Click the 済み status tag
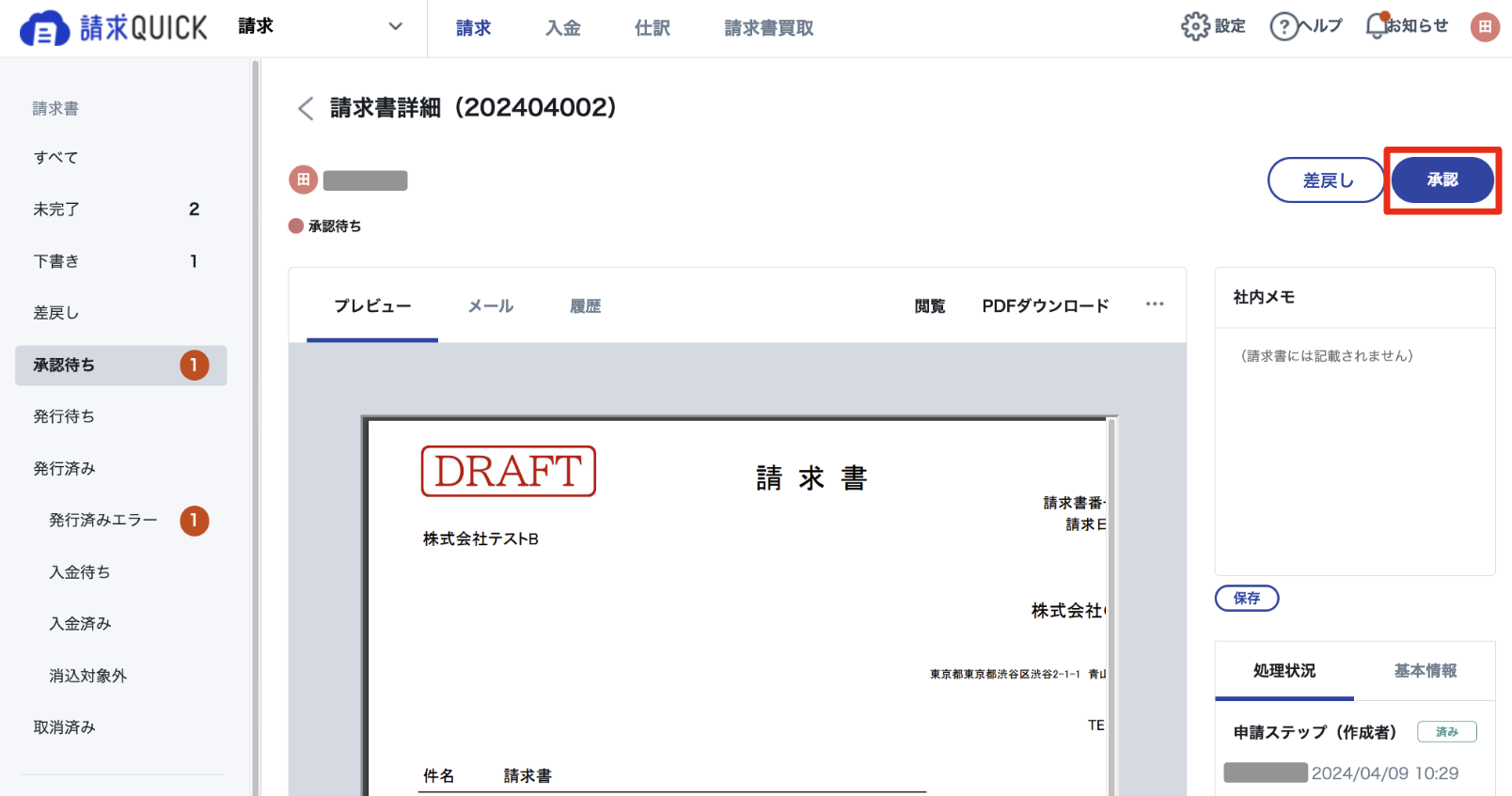 coord(1447,732)
